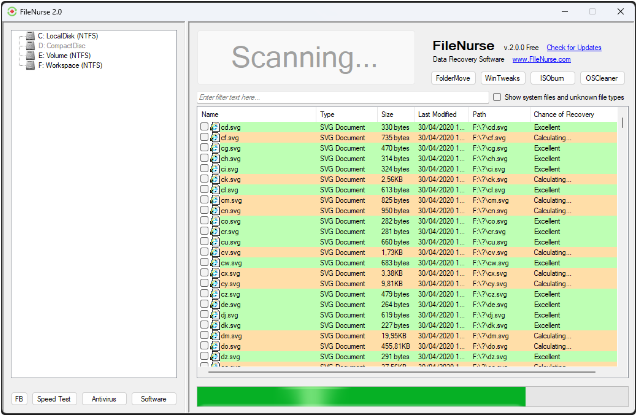Tick the checkbox for cf.svg
This screenshot has width=637, height=416.
coord(204,137)
